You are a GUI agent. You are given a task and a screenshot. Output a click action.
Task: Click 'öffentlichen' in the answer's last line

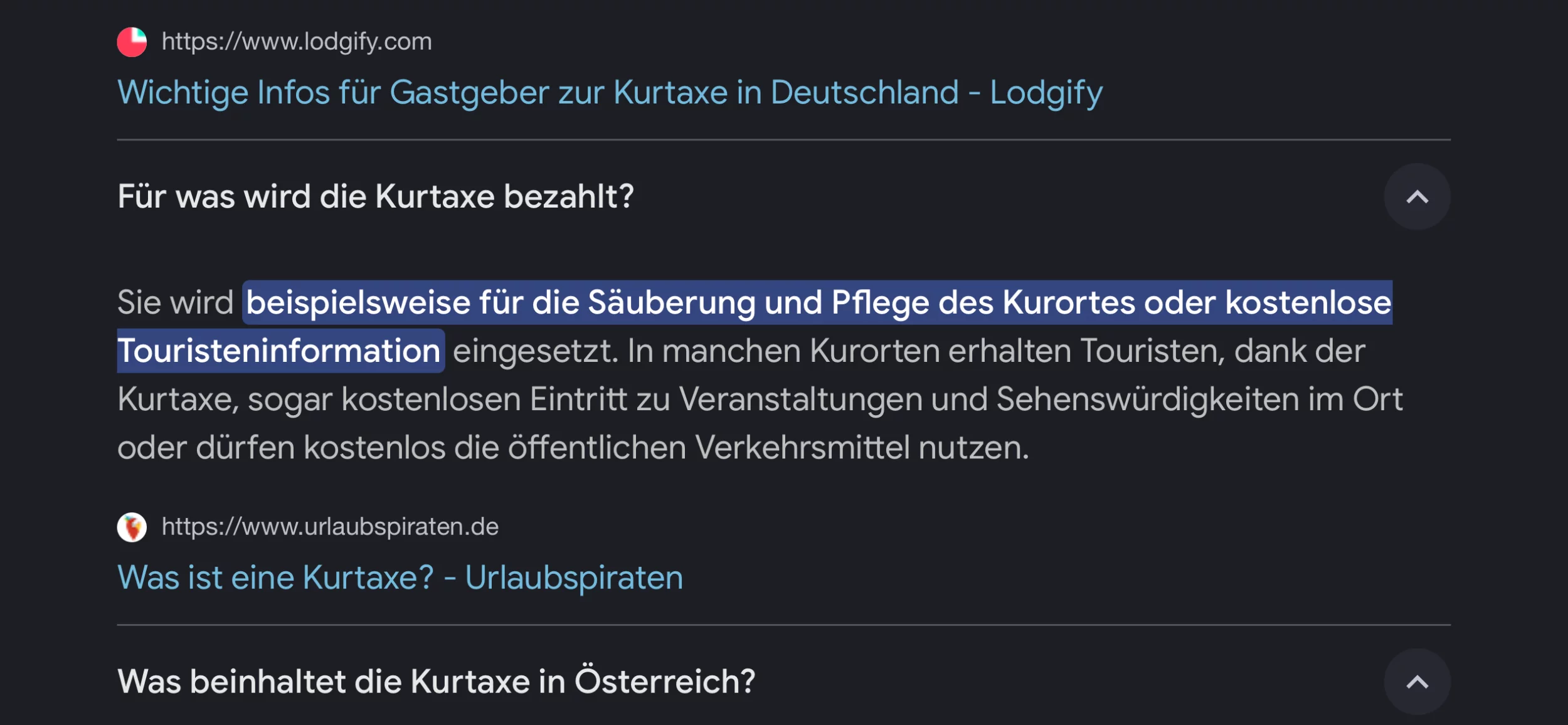pos(596,448)
